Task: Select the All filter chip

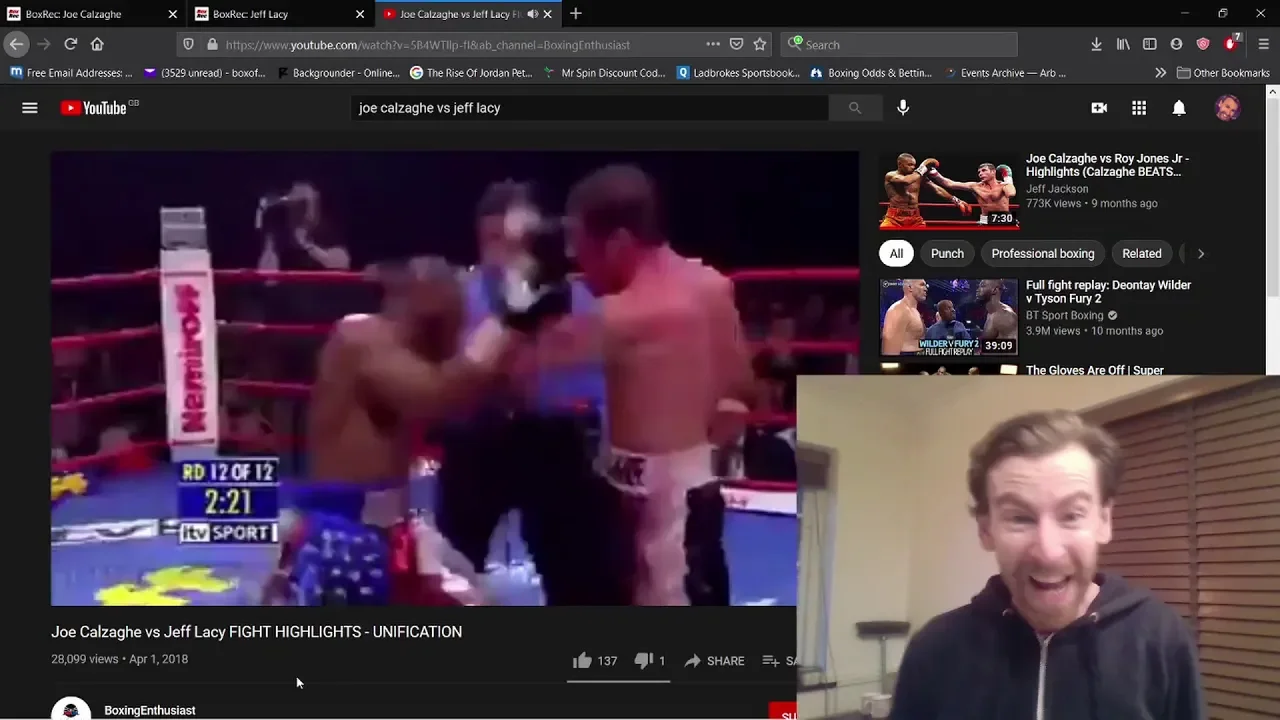Action: pos(896,254)
